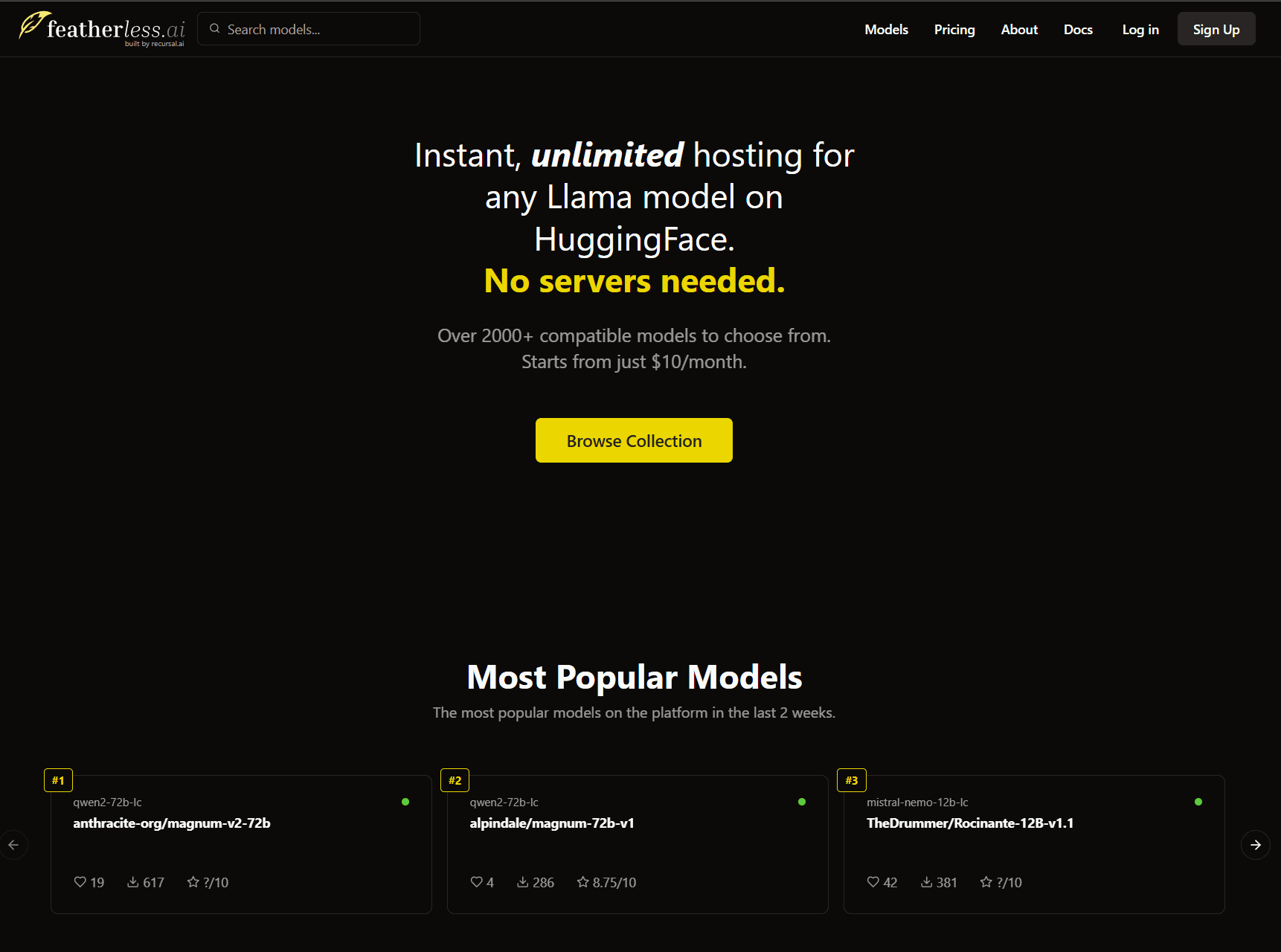
Task: Open the Pricing page
Action: tap(954, 29)
